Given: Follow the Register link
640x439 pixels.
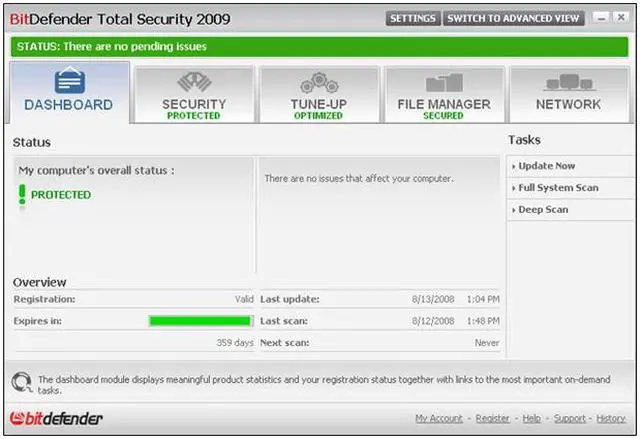Looking at the screenshot, I should (492, 418).
